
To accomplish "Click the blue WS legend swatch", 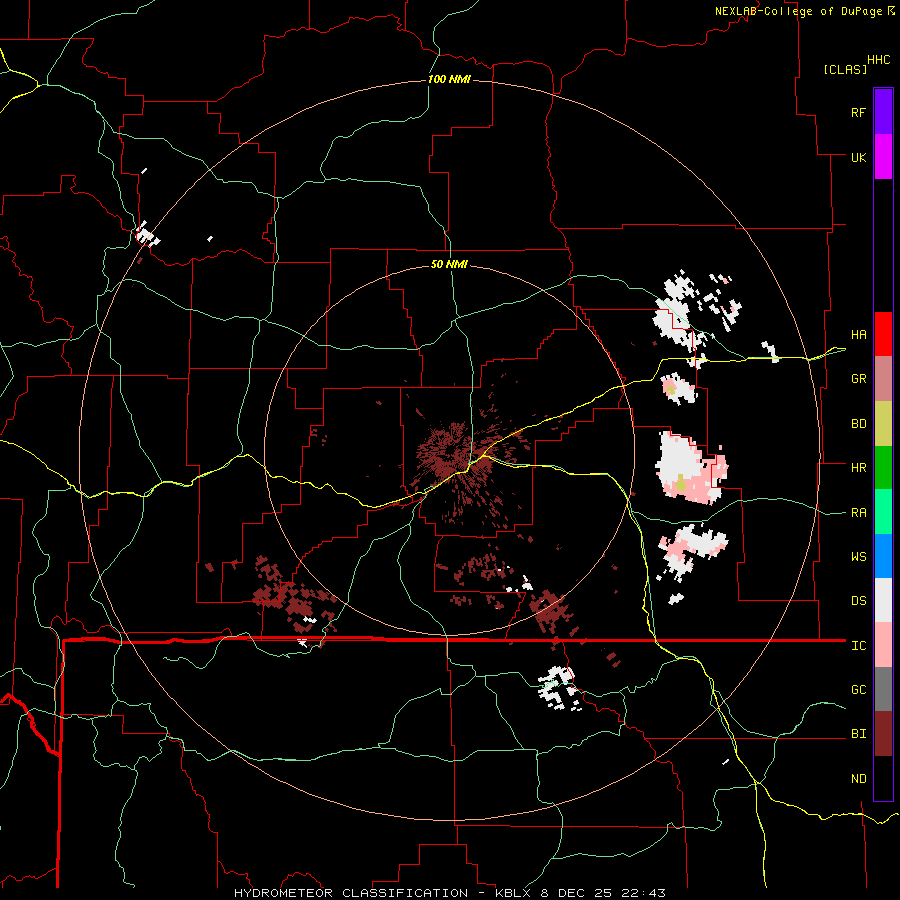I will 883,556.
